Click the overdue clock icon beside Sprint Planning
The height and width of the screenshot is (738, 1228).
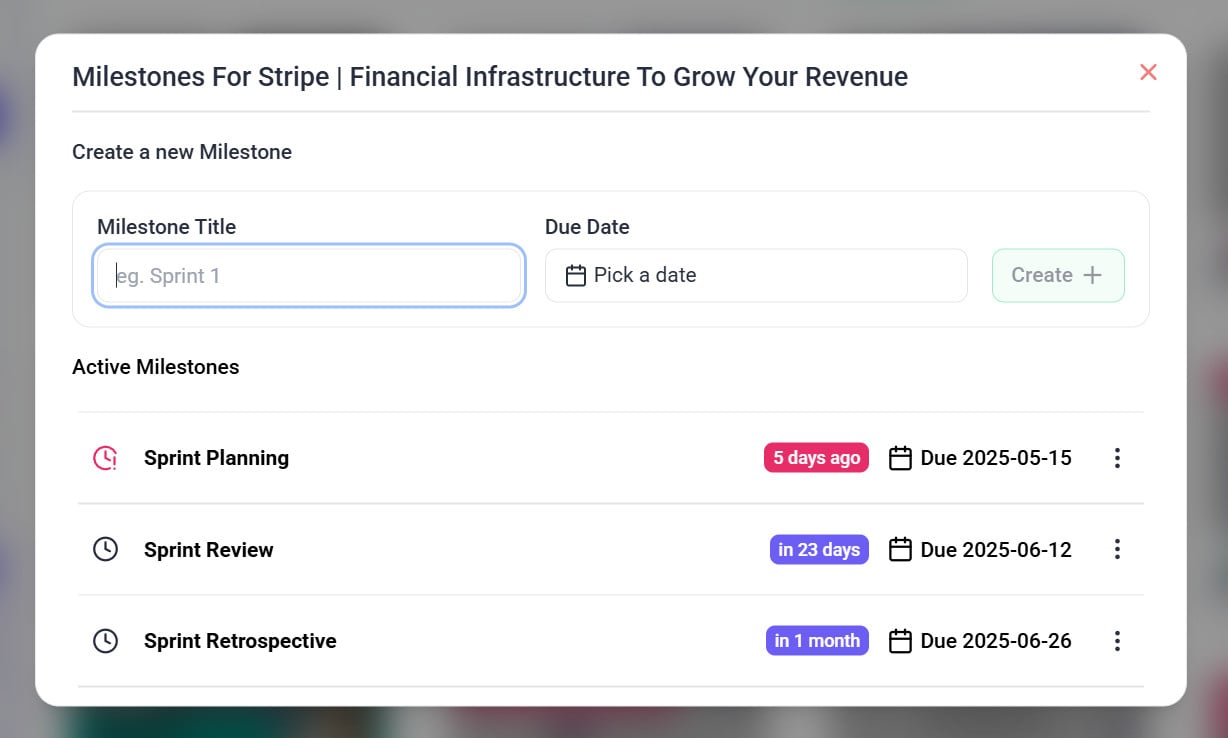pos(105,458)
